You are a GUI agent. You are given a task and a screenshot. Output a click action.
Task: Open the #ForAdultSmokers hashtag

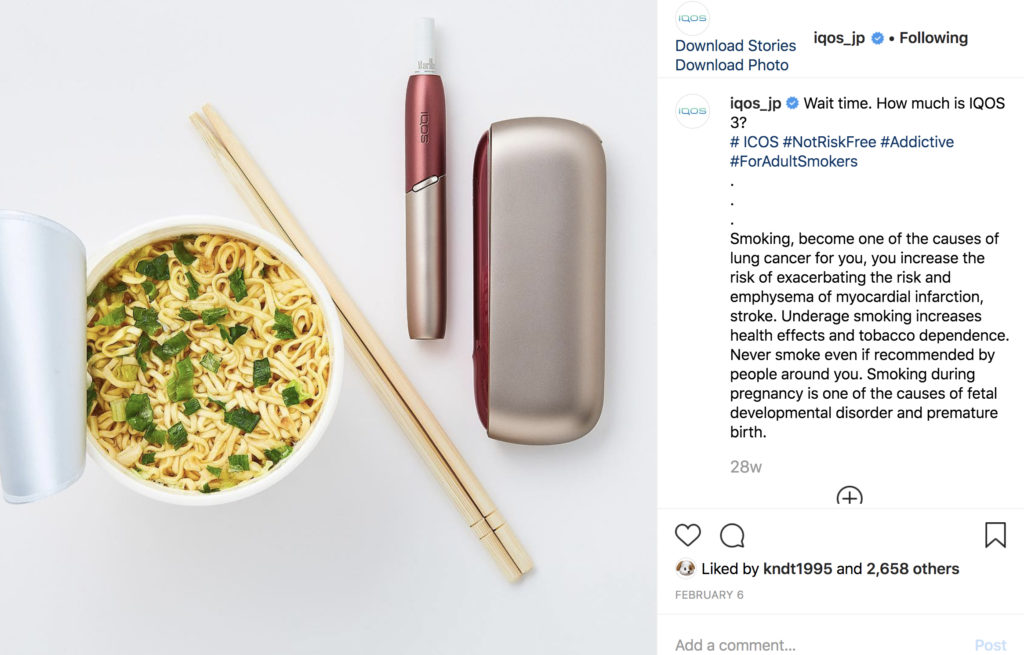point(793,161)
